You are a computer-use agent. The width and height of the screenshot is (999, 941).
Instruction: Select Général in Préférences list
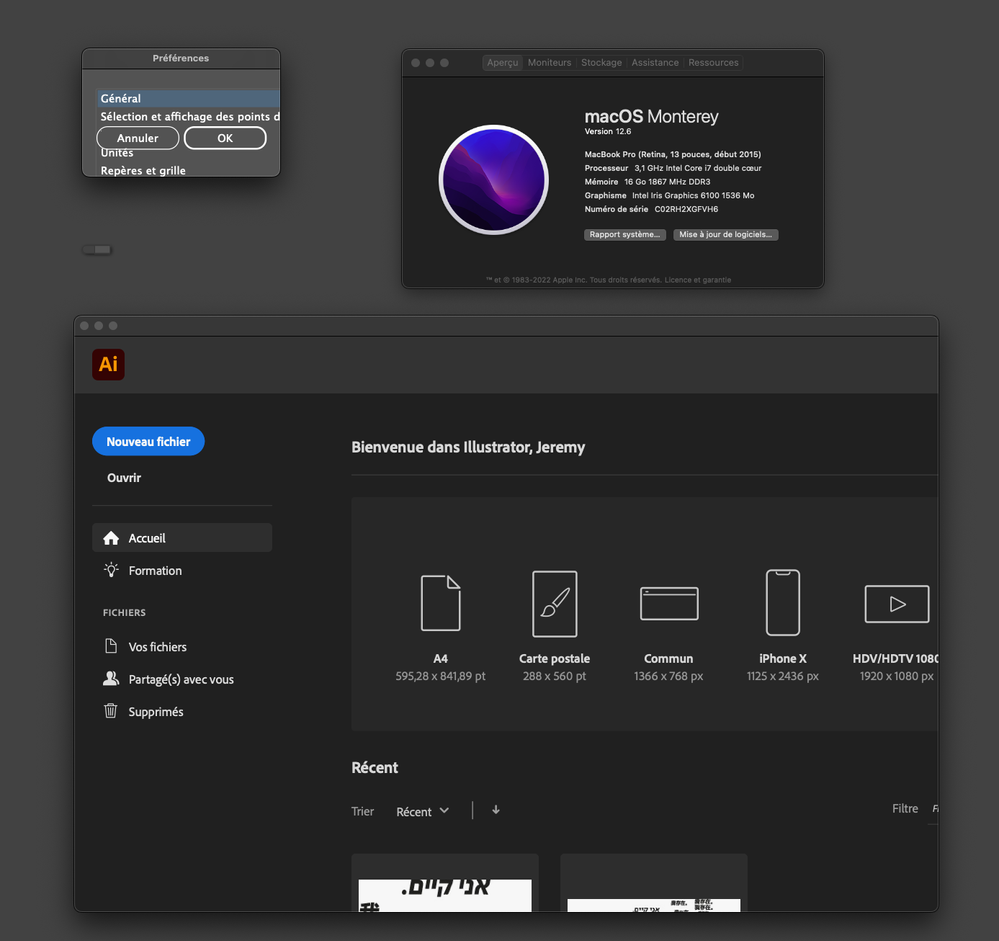pyautogui.click(x=188, y=98)
